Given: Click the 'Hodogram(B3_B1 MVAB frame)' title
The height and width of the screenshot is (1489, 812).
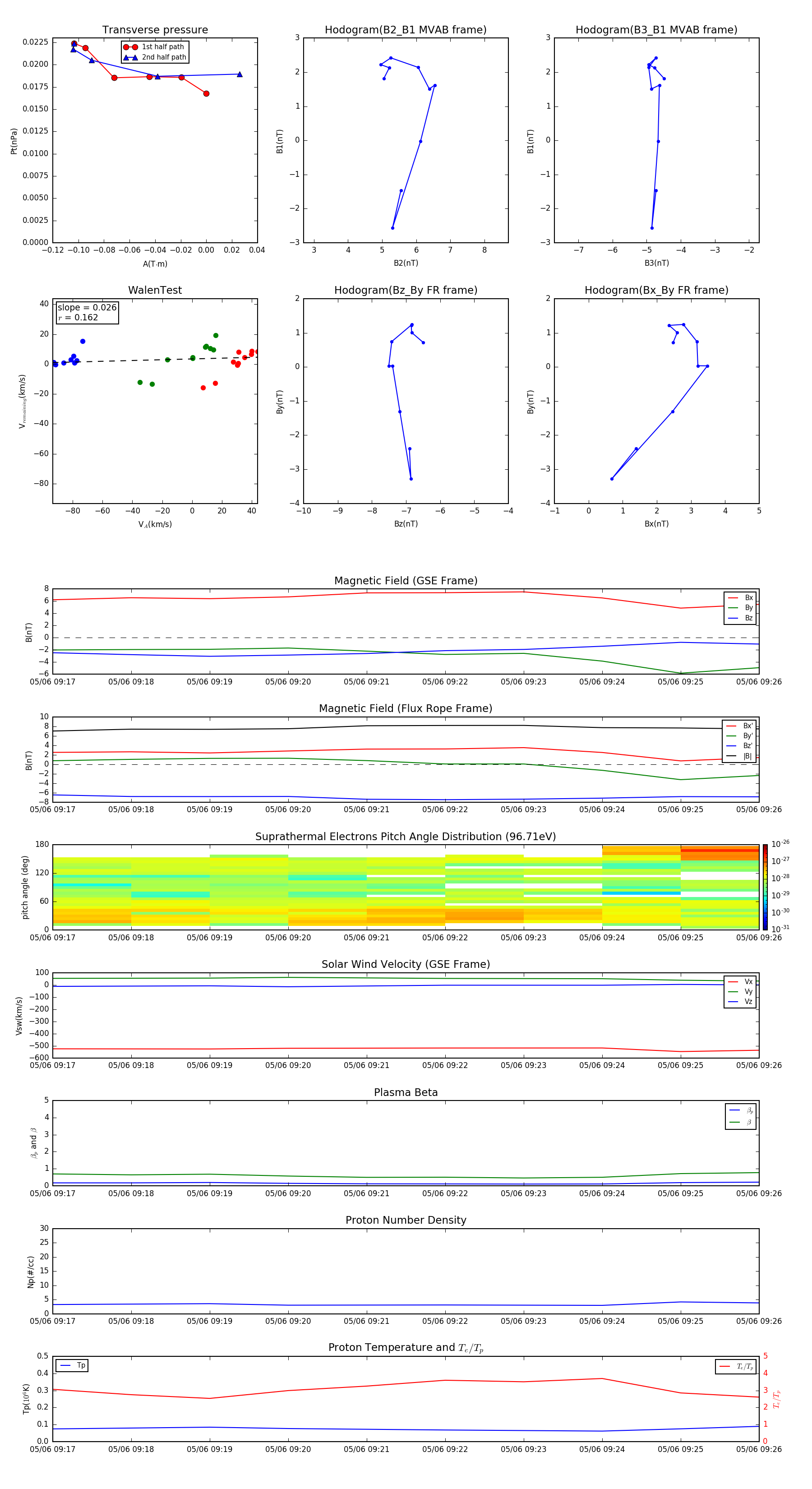Looking at the screenshot, I should coord(656,30).
